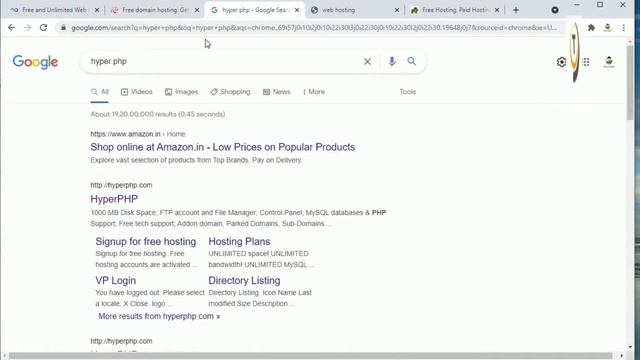Click into the 'hyper php' search field
Viewport: 640px width, 360px height.
224,61
